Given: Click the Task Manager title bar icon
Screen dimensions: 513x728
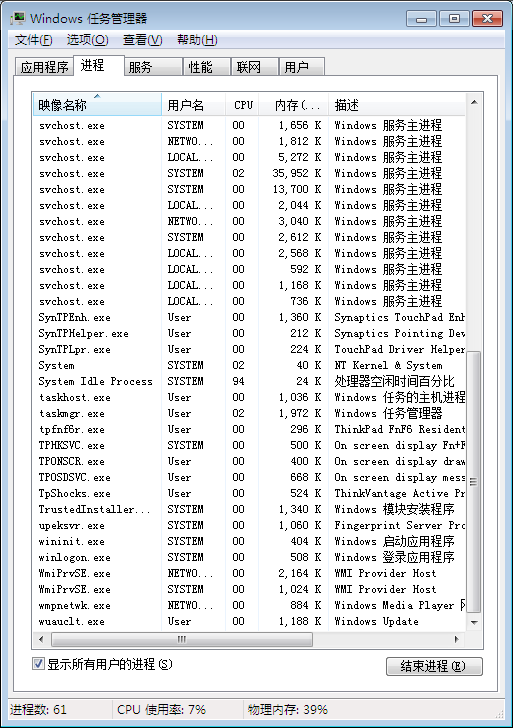Looking at the screenshot, I should [19, 19].
